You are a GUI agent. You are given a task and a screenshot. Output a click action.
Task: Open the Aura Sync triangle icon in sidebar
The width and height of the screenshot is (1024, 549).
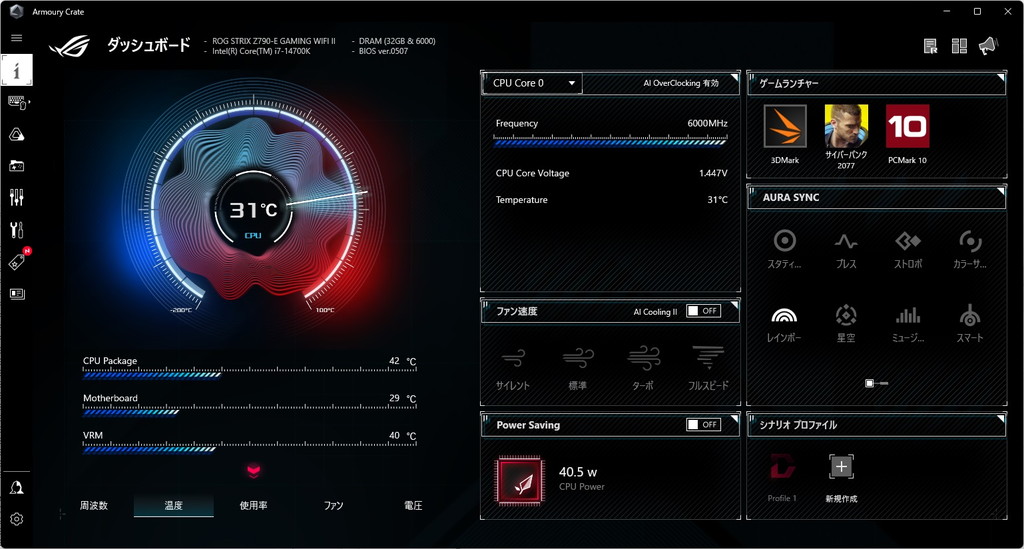point(17,134)
